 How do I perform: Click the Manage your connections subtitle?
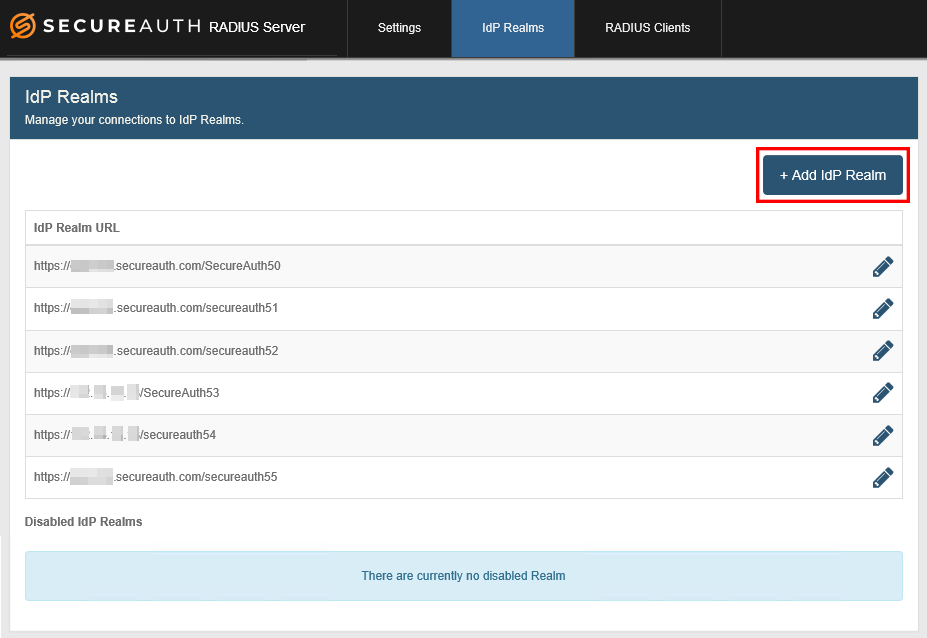[x=134, y=119]
